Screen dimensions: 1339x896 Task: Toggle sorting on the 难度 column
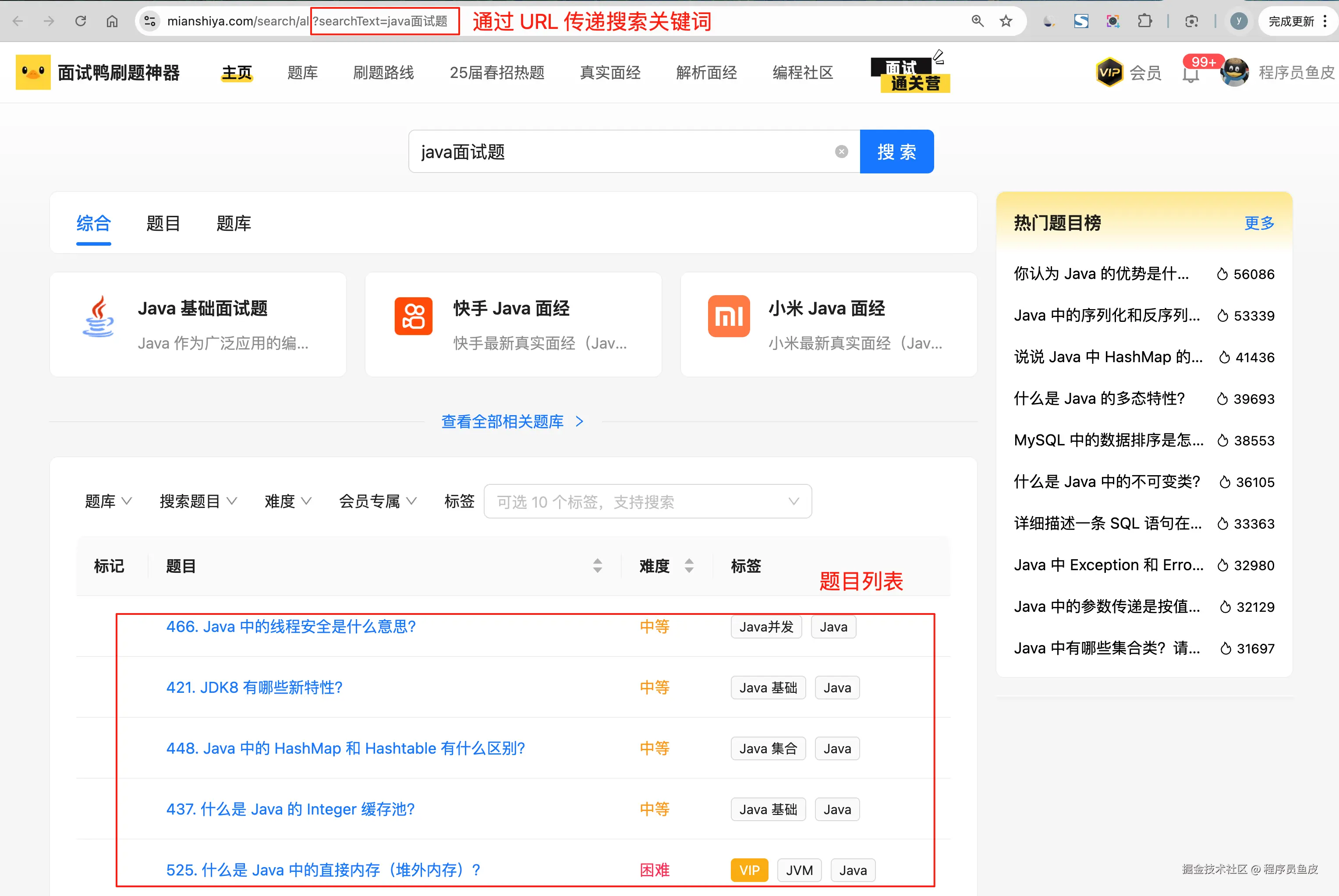click(689, 566)
